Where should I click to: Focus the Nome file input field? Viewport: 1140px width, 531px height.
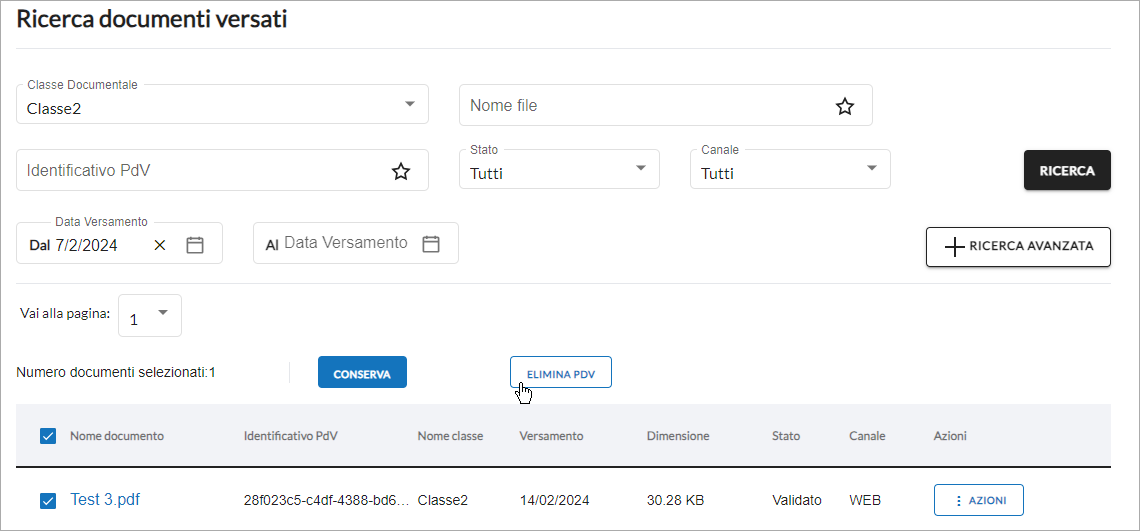click(x=647, y=105)
